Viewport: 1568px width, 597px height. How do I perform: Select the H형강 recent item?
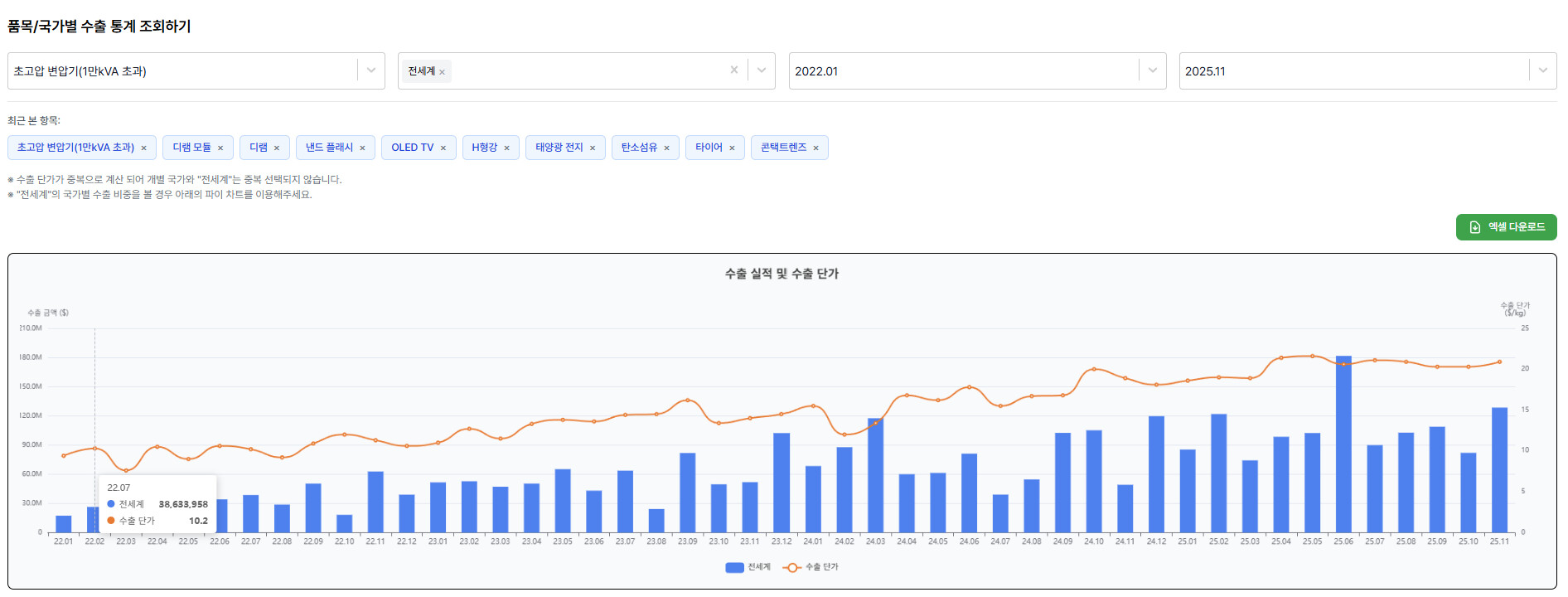pos(484,148)
